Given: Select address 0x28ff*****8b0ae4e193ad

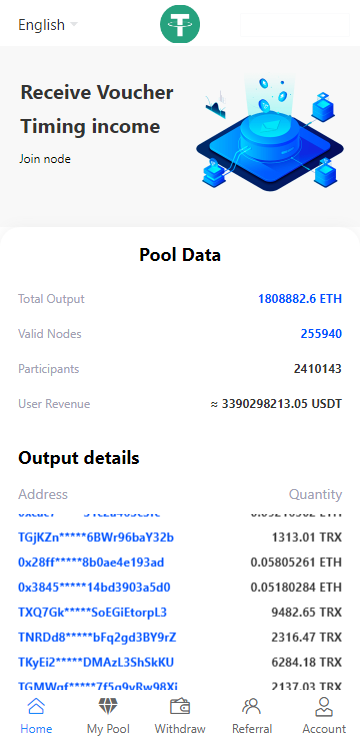Looking at the screenshot, I should (x=91, y=562).
